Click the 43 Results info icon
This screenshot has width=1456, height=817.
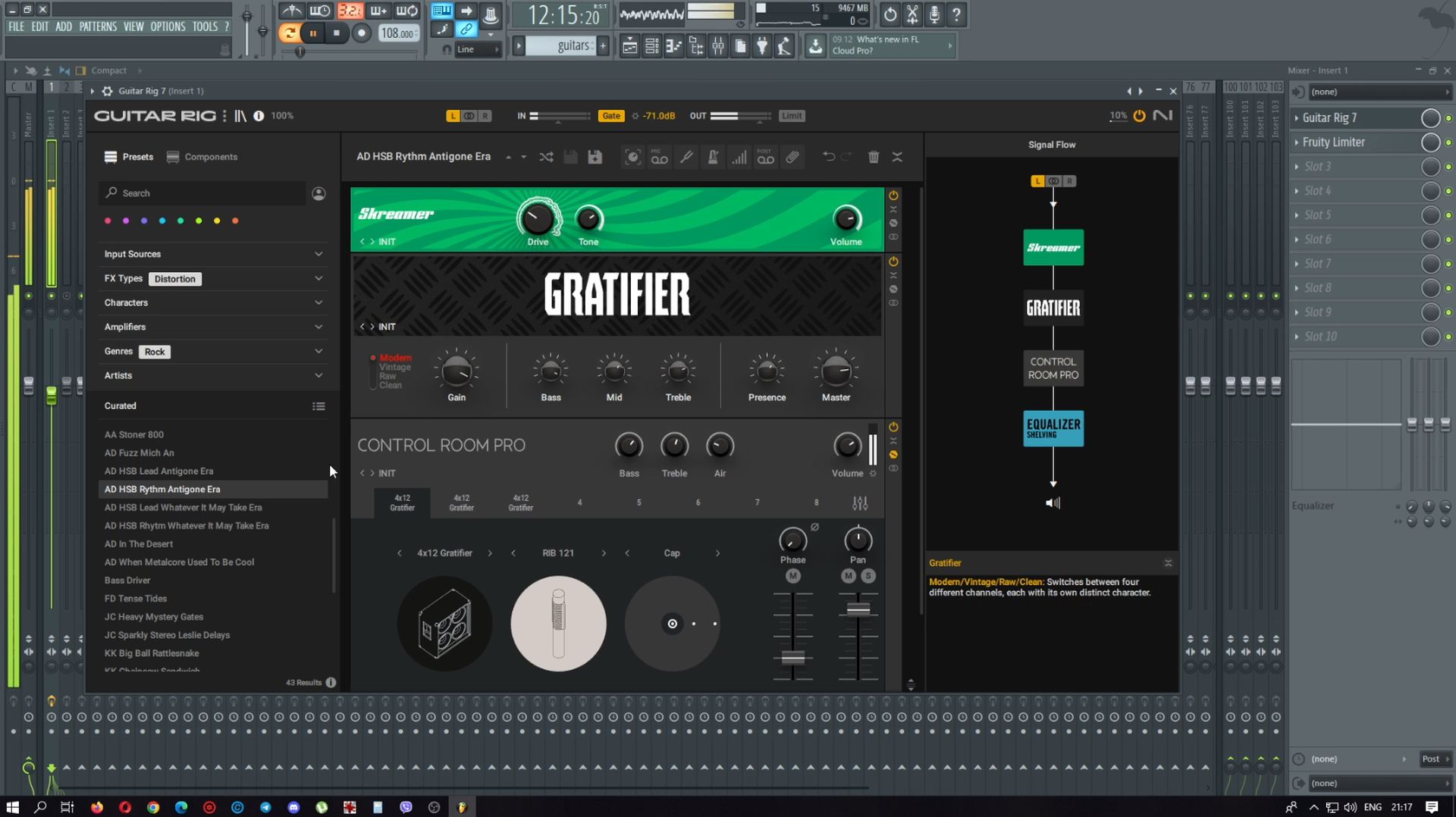tap(331, 682)
